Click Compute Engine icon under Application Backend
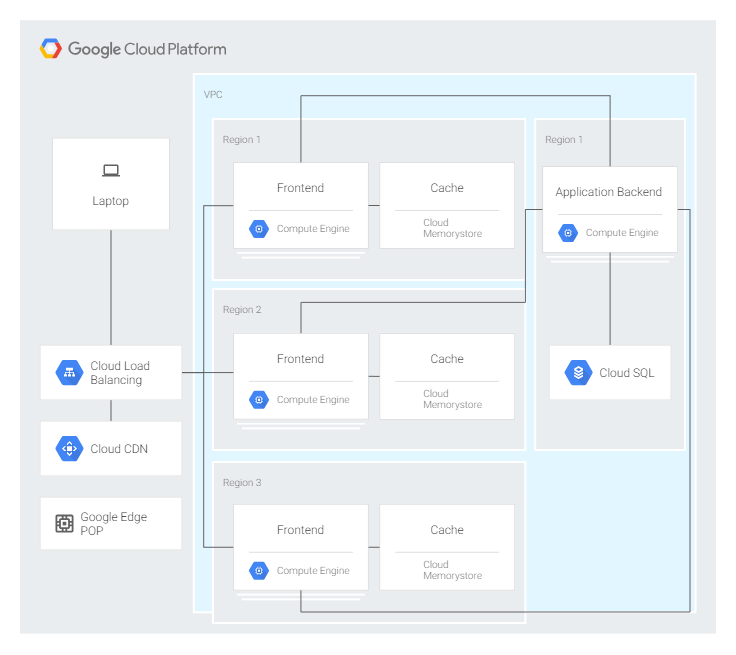736x655 pixels. pos(568,233)
